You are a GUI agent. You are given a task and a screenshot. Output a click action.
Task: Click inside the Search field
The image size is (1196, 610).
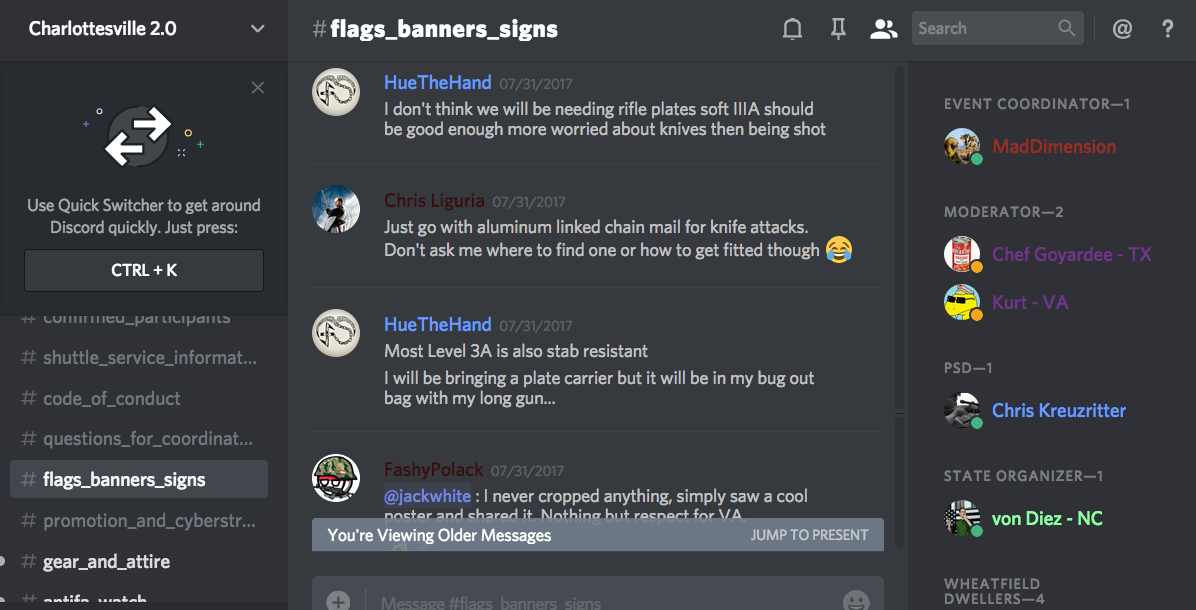985,28
